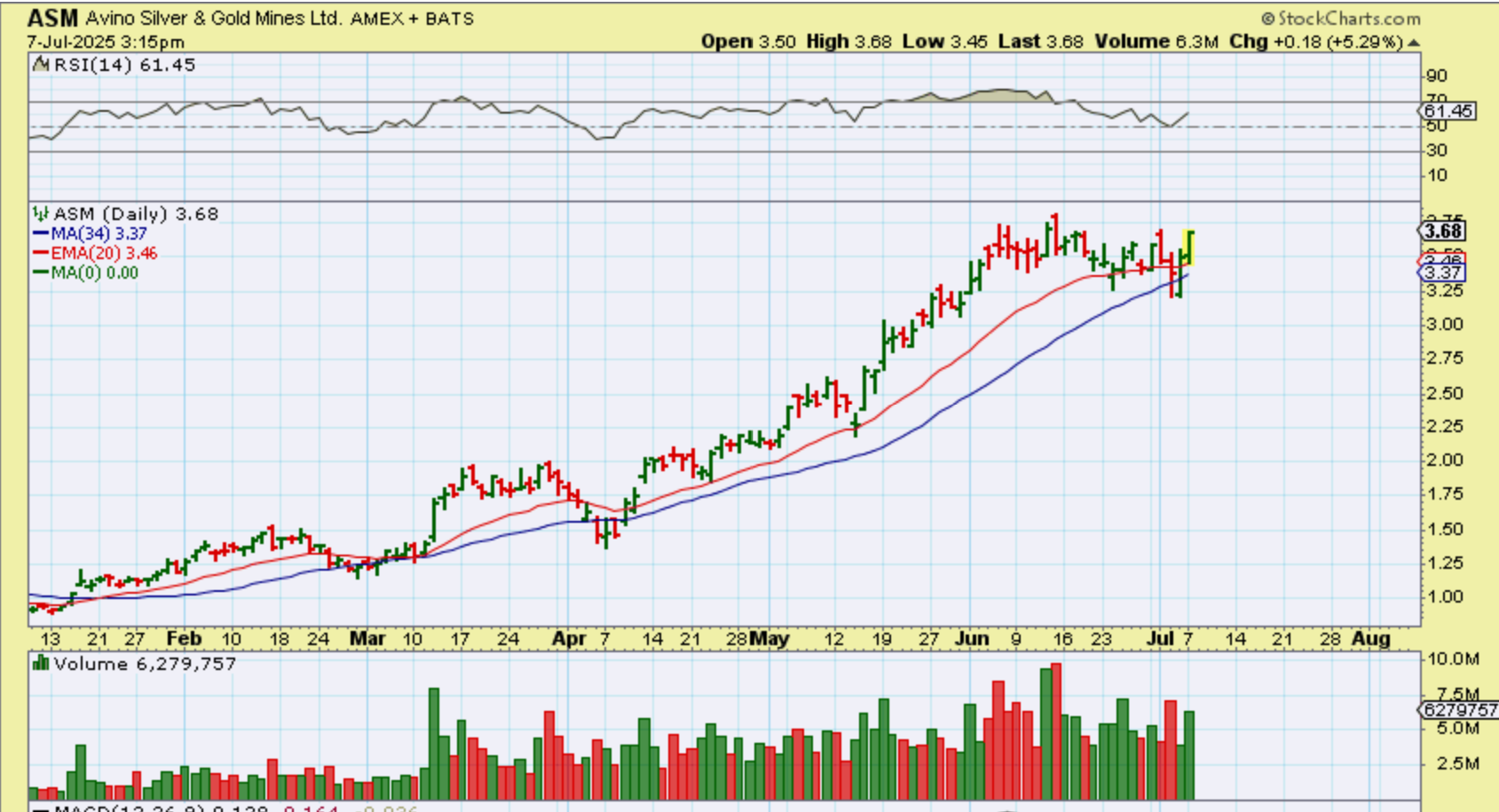Click the RSI(14) 61.45 panel label

point(124,65)
